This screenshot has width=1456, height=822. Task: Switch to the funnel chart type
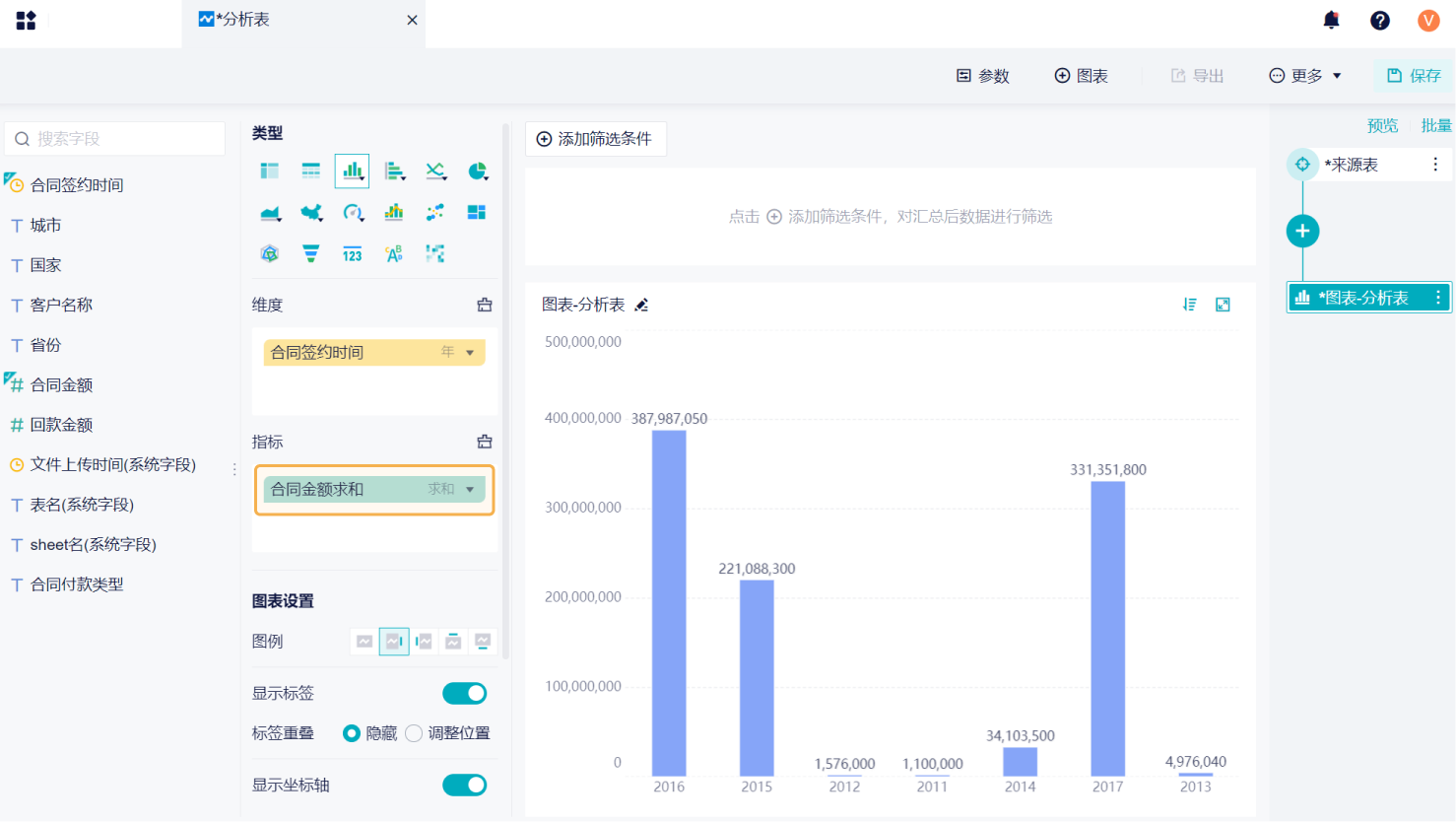click(x=311, y=254)
